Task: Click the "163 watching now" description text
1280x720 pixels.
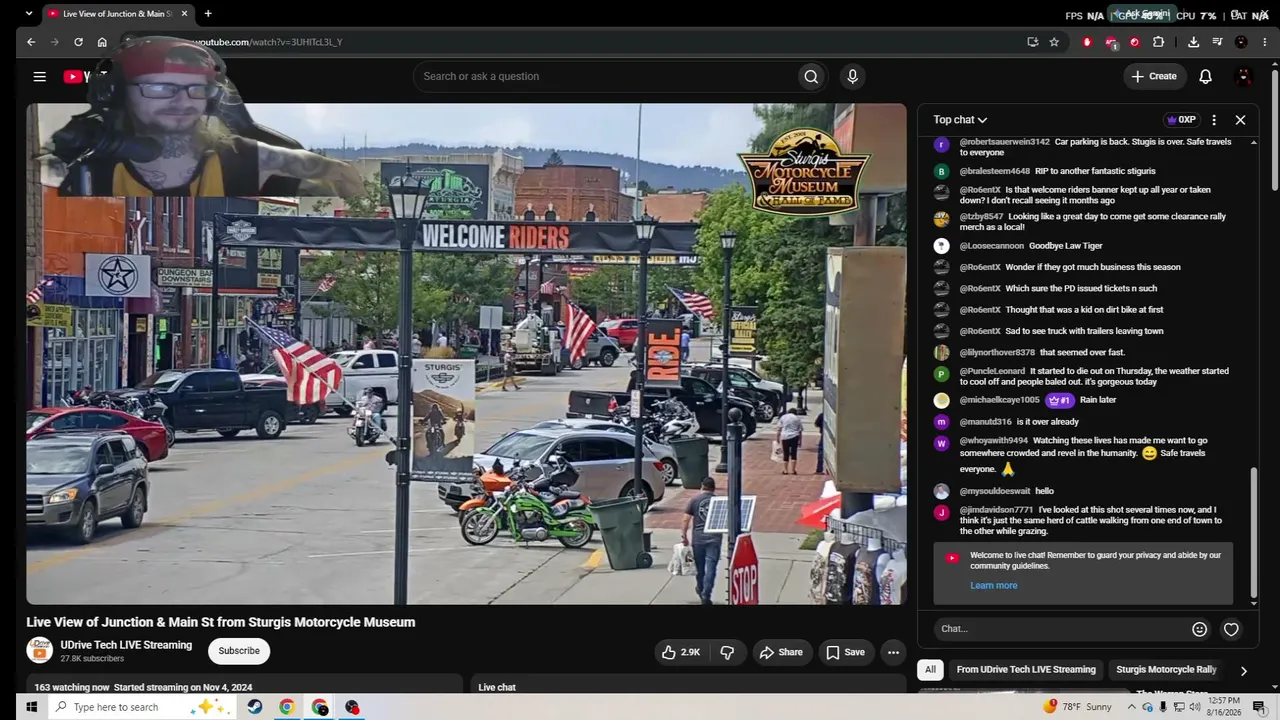Action: [x=72, y=687]
